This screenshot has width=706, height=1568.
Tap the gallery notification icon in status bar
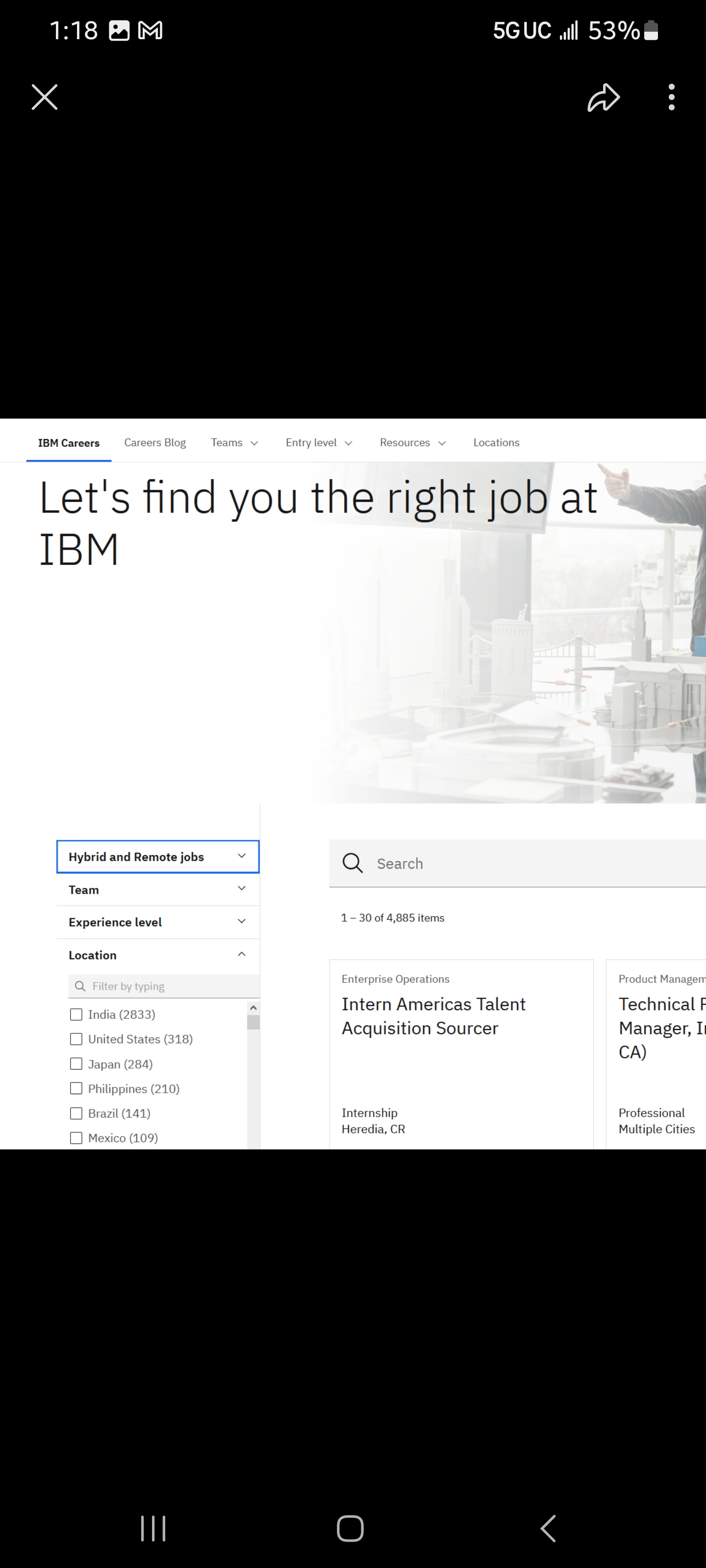pyautogui.click(x=120, y=30)
